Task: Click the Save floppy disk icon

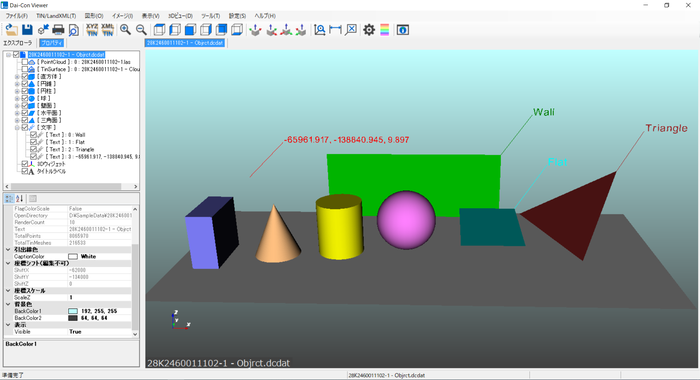Action: pos(27,30)
